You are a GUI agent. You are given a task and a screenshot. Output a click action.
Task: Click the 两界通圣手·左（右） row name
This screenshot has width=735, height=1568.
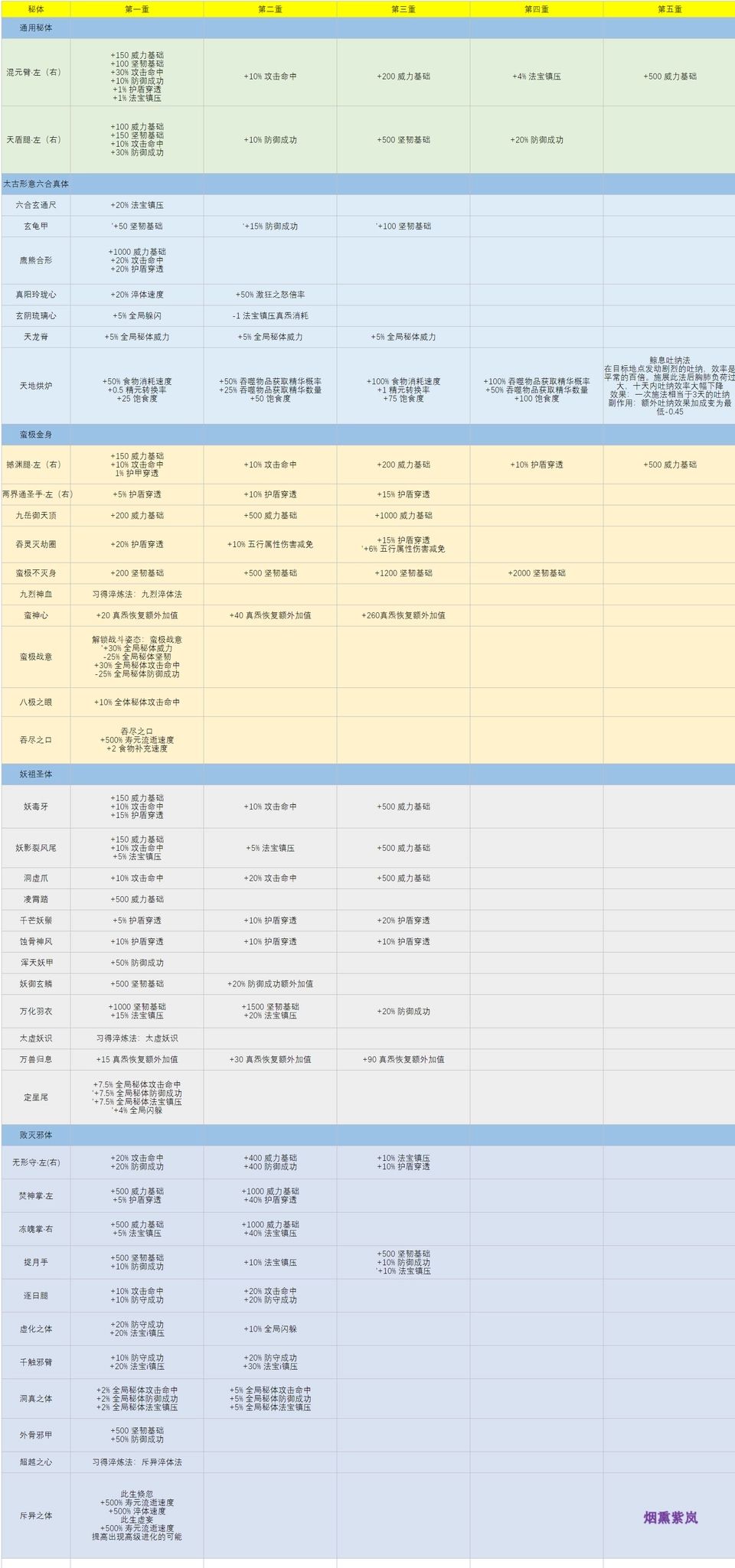click(x=36, y=494)
